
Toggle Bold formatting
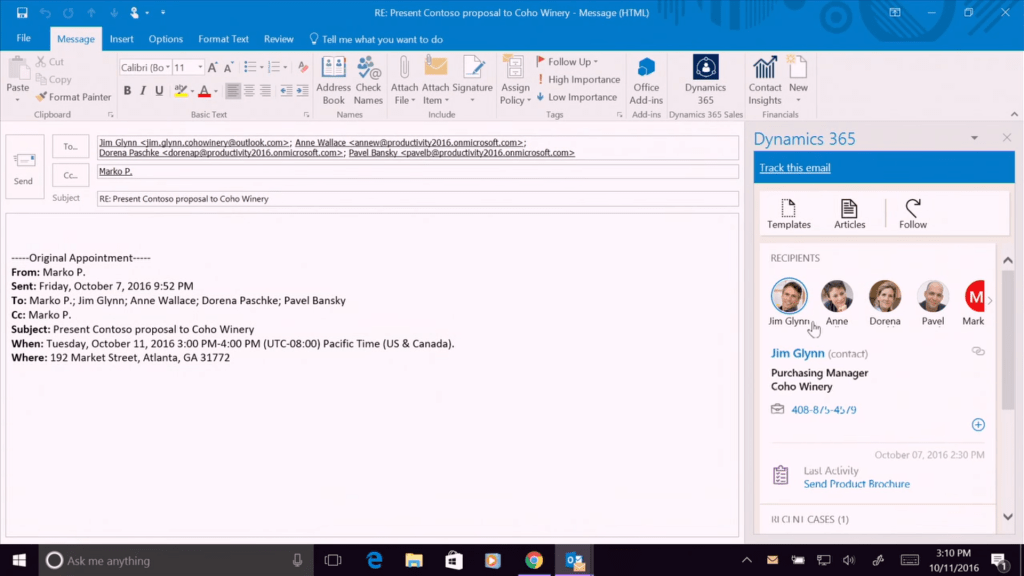[127, 89]
